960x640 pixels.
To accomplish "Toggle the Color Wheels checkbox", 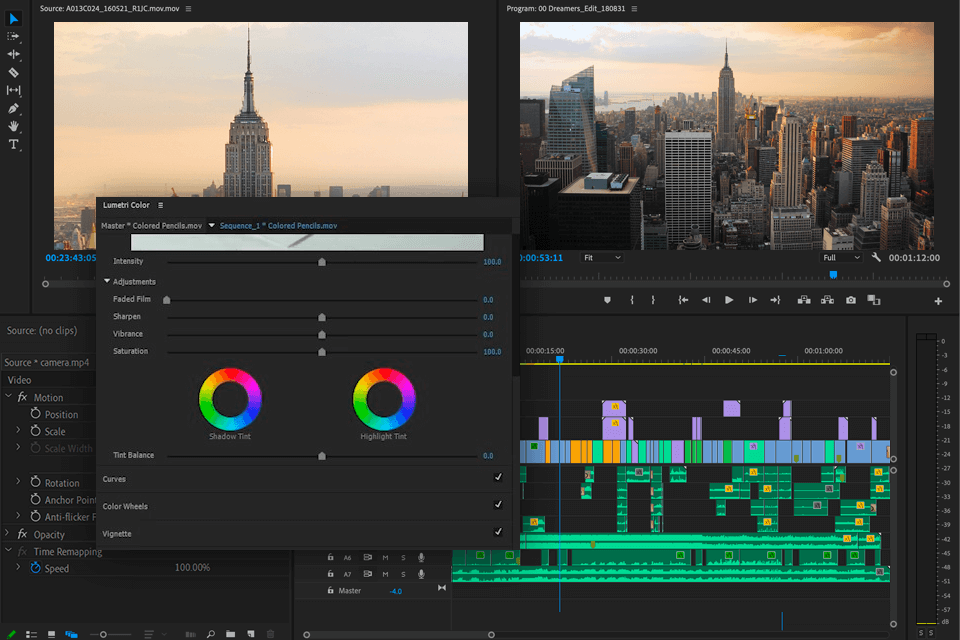I will tap(498, 506).
